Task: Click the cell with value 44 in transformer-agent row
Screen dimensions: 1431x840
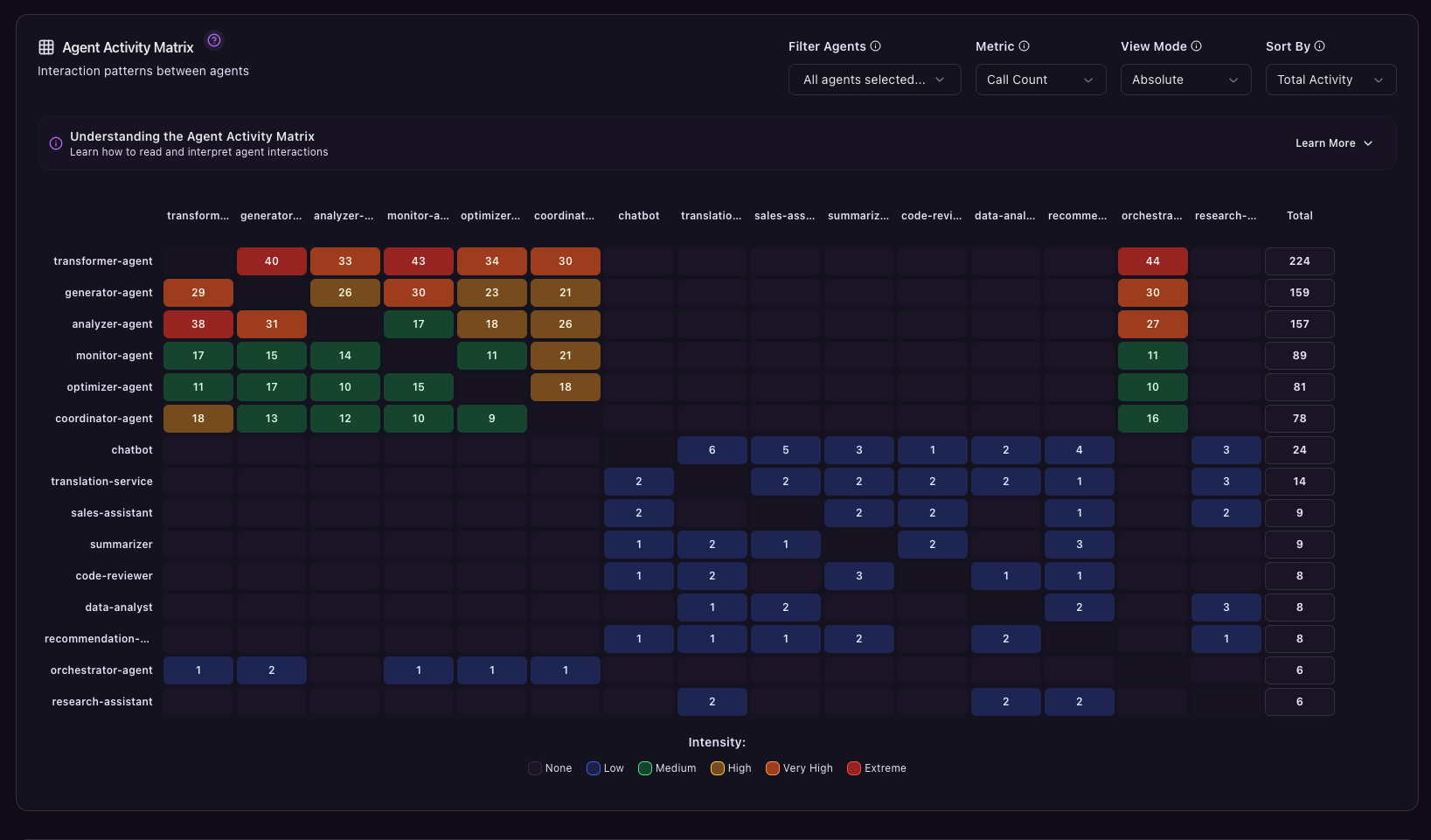Action: click(x=1152, y=261)
